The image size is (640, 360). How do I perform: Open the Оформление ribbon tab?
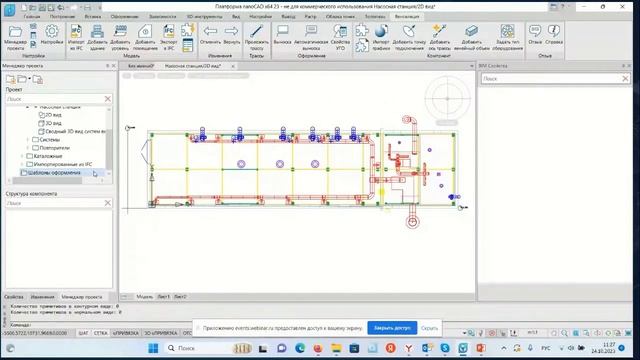[x=124, y=17]
